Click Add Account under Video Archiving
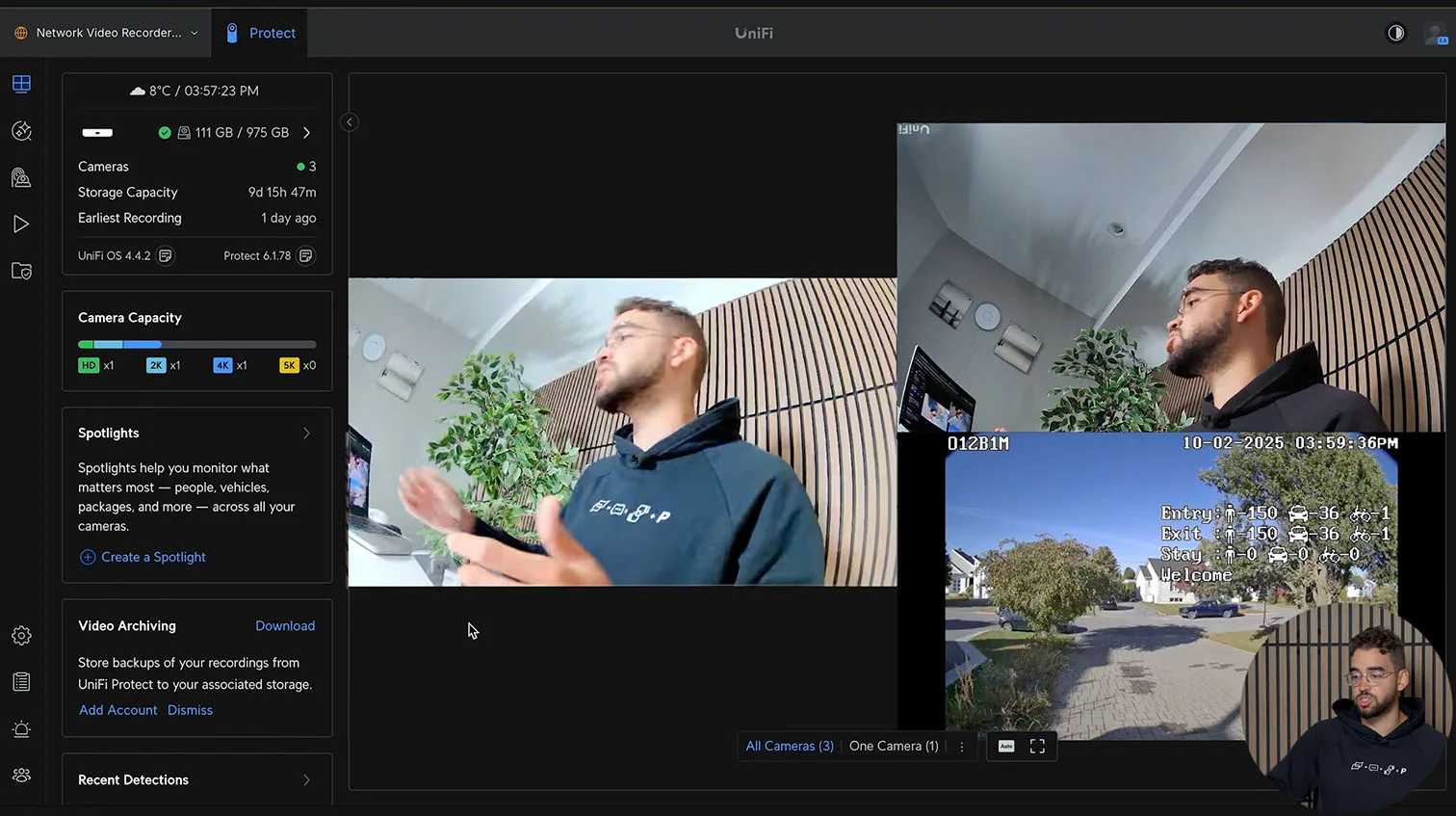The height and width of the screenshot is (816, 1456). tap(117, 710)
